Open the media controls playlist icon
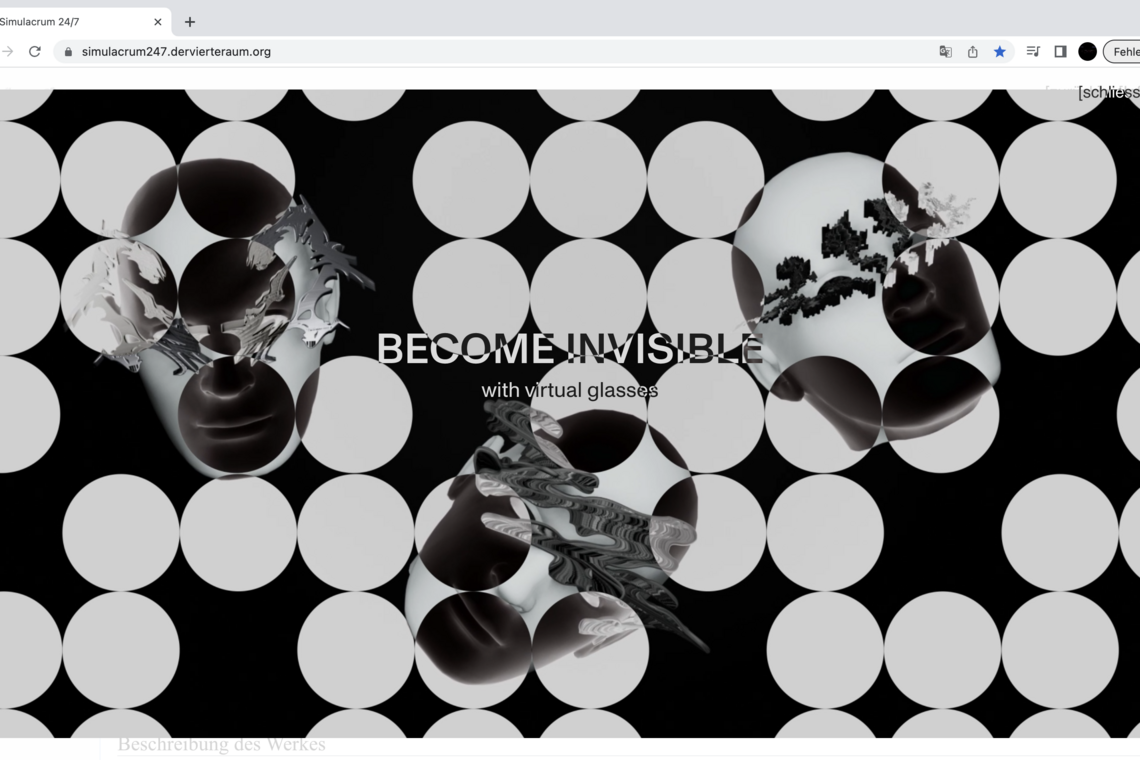Viewport: 1140px width, 760px height. pos(1033,52)
